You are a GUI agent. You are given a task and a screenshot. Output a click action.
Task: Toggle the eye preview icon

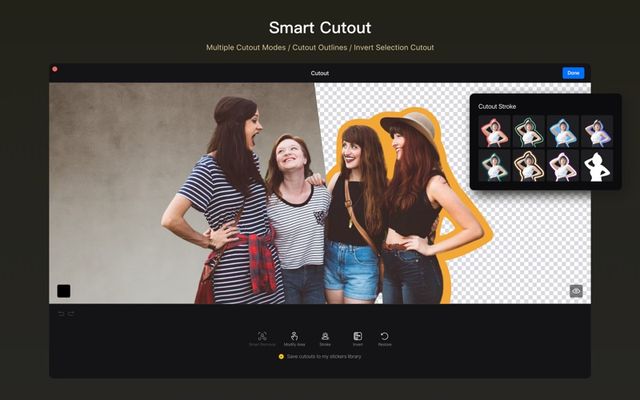point(576,291)
